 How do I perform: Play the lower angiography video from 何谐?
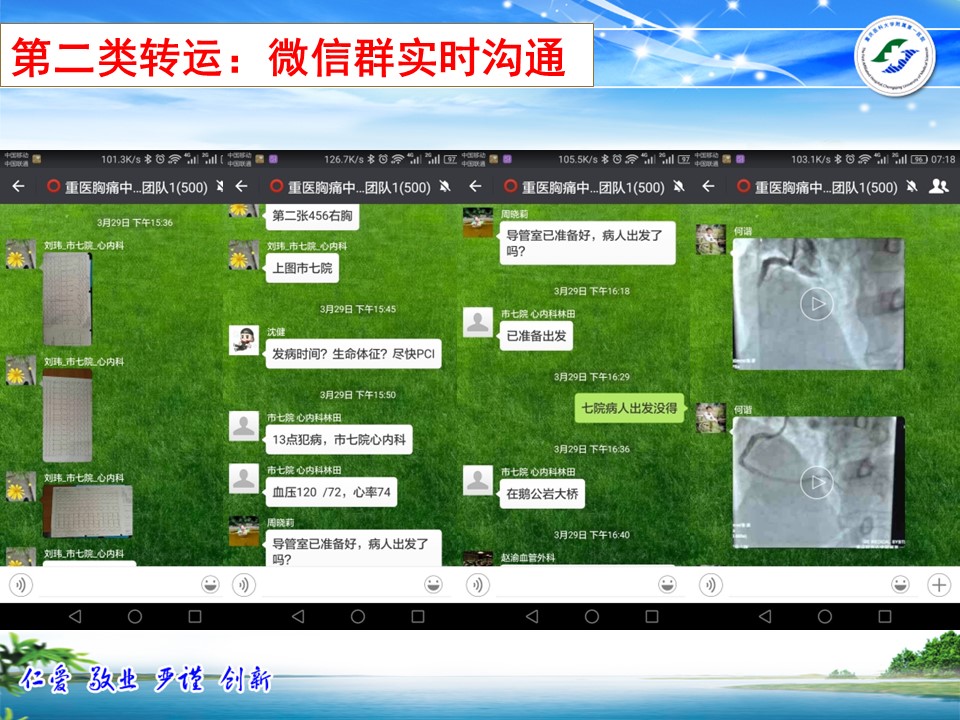click(817, 483)
